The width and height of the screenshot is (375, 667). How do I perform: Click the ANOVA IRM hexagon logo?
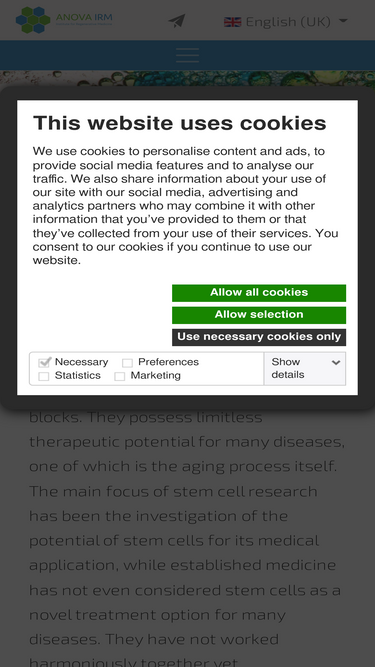33,20
